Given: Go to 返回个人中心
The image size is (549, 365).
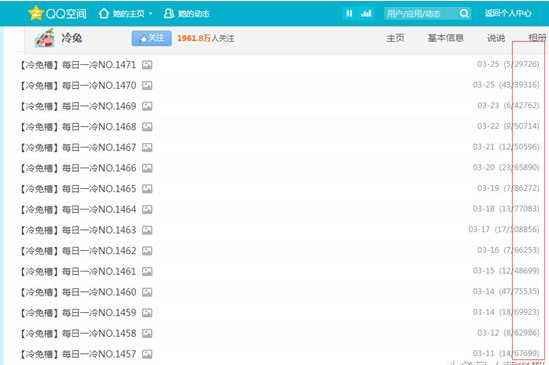Looking at the screenshot, I should tap(508, 13).
